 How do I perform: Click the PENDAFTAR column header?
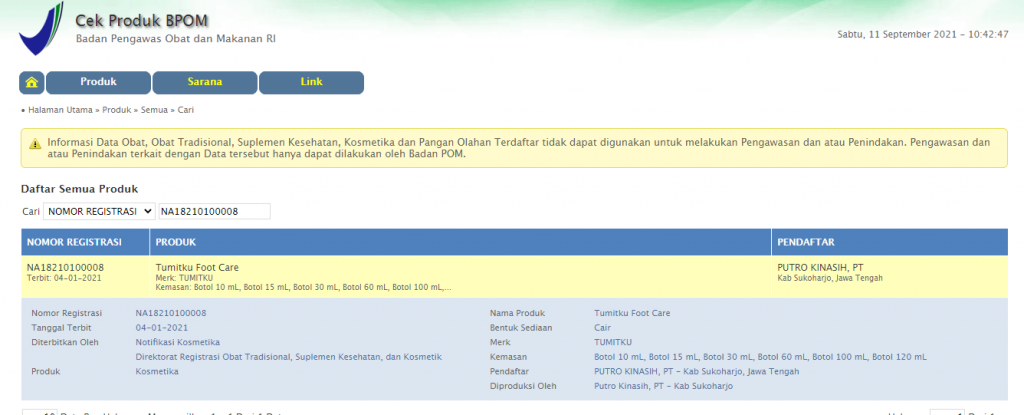[x=889, y=242]
